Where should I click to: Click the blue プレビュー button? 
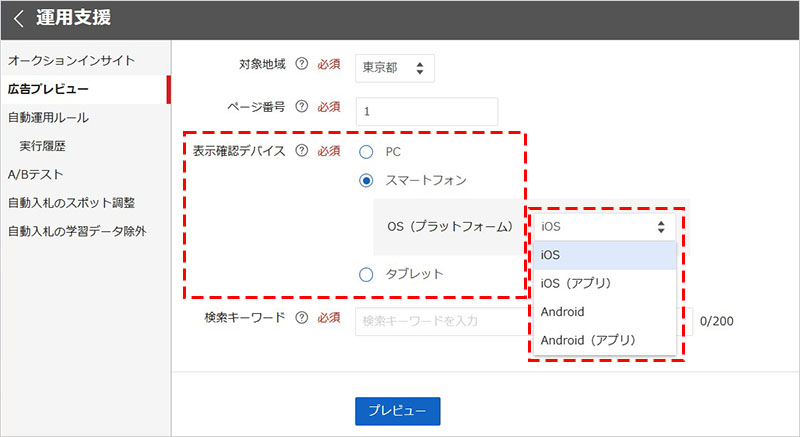pos(397,411)
